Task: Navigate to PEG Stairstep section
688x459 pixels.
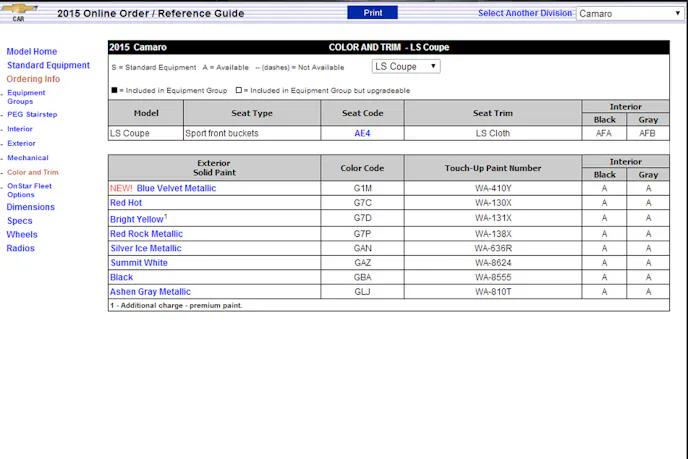Action: click(x=32, y=114)
